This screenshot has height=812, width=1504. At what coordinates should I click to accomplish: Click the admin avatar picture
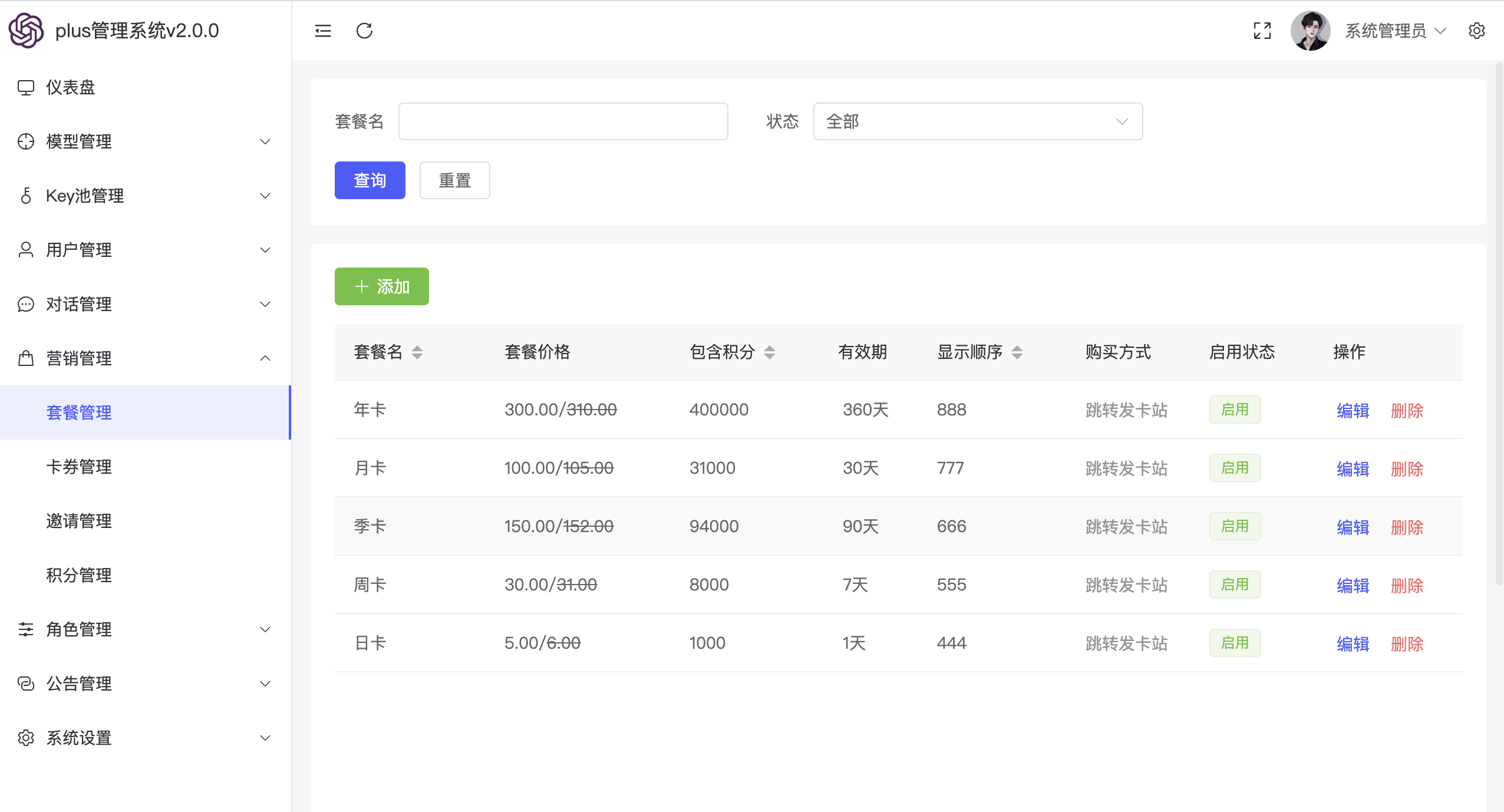tap(1310, 31)
